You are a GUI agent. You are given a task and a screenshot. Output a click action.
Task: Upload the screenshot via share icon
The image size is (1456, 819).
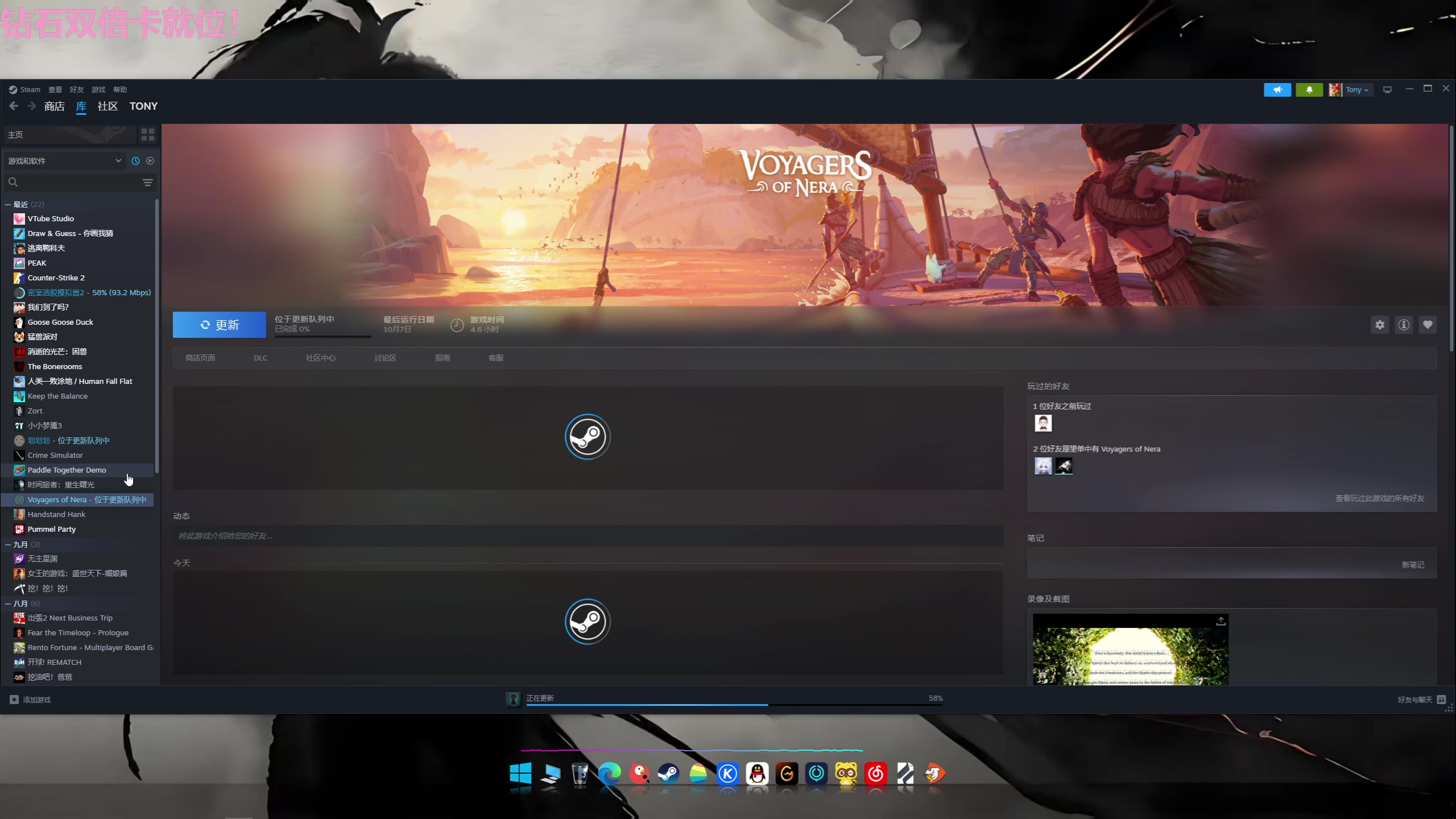(x=1221, y=621)
